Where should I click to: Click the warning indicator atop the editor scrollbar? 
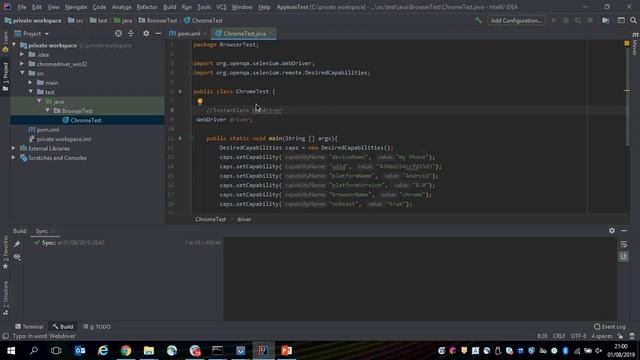click(x=627, y=43)
